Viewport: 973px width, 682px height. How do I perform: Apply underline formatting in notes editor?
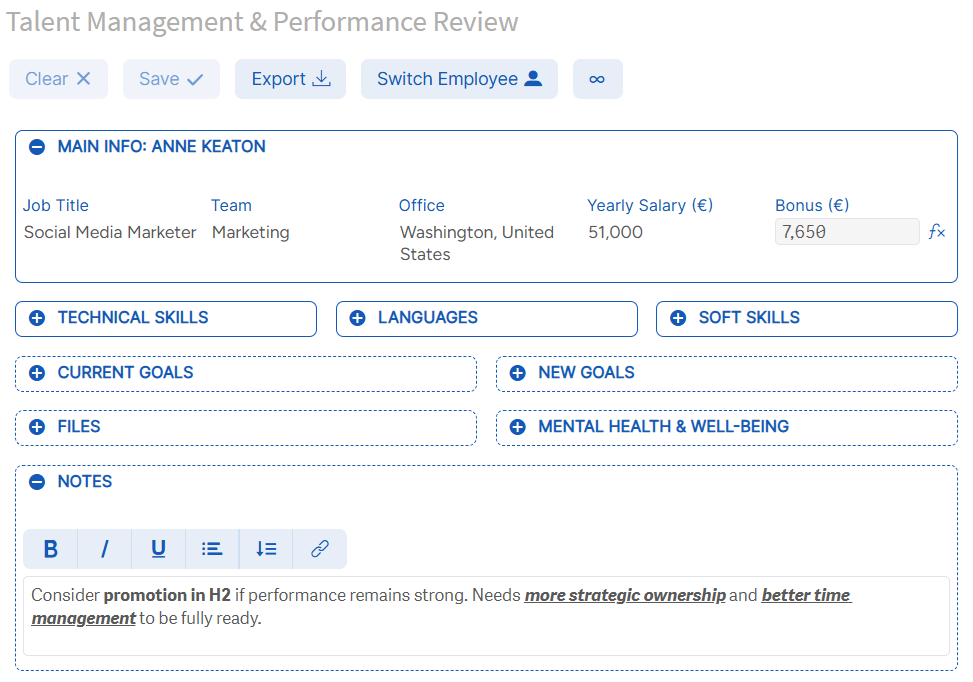pos(158,549)
